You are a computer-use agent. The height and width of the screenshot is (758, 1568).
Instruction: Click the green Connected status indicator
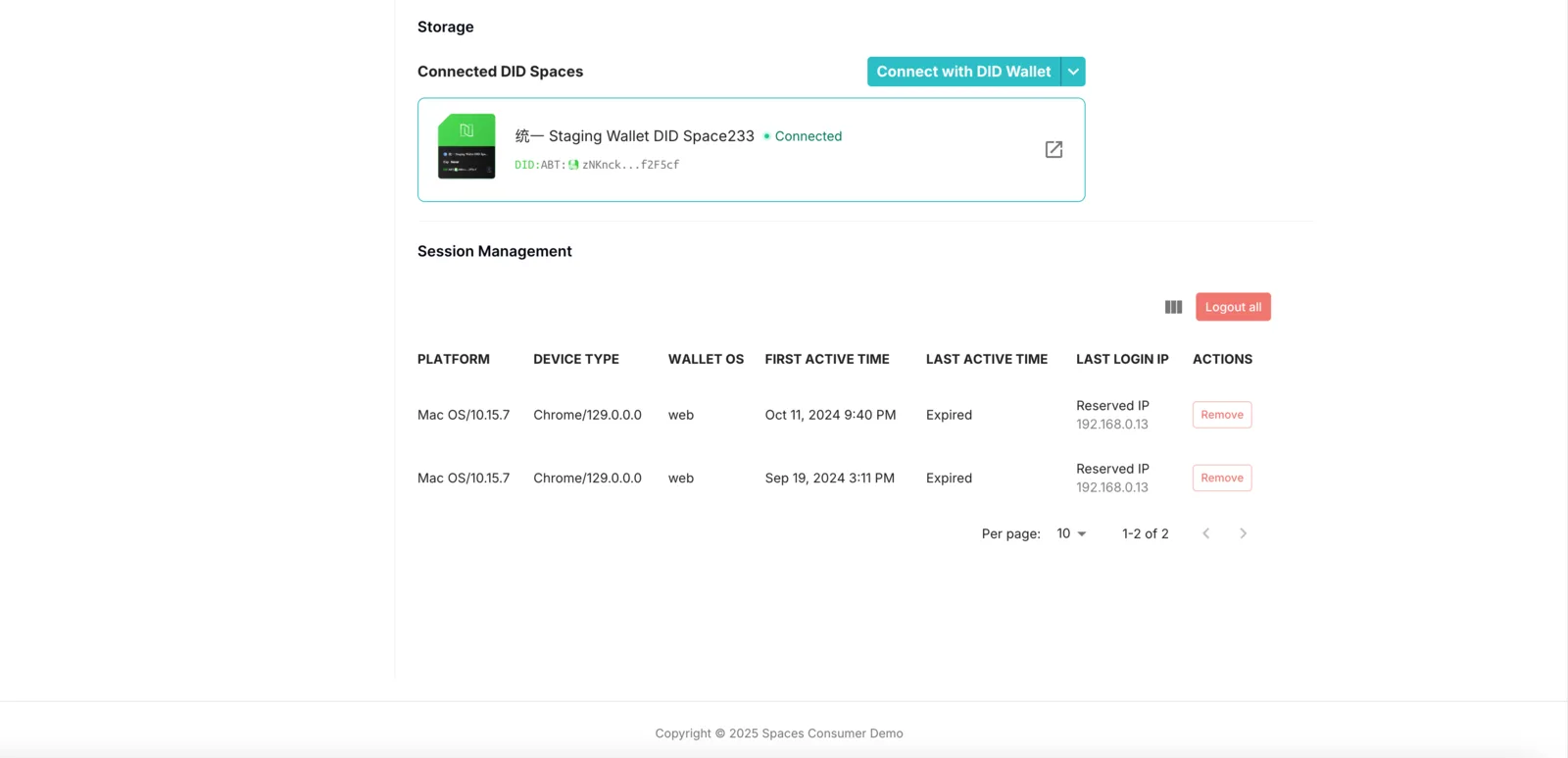click(803, 136)
